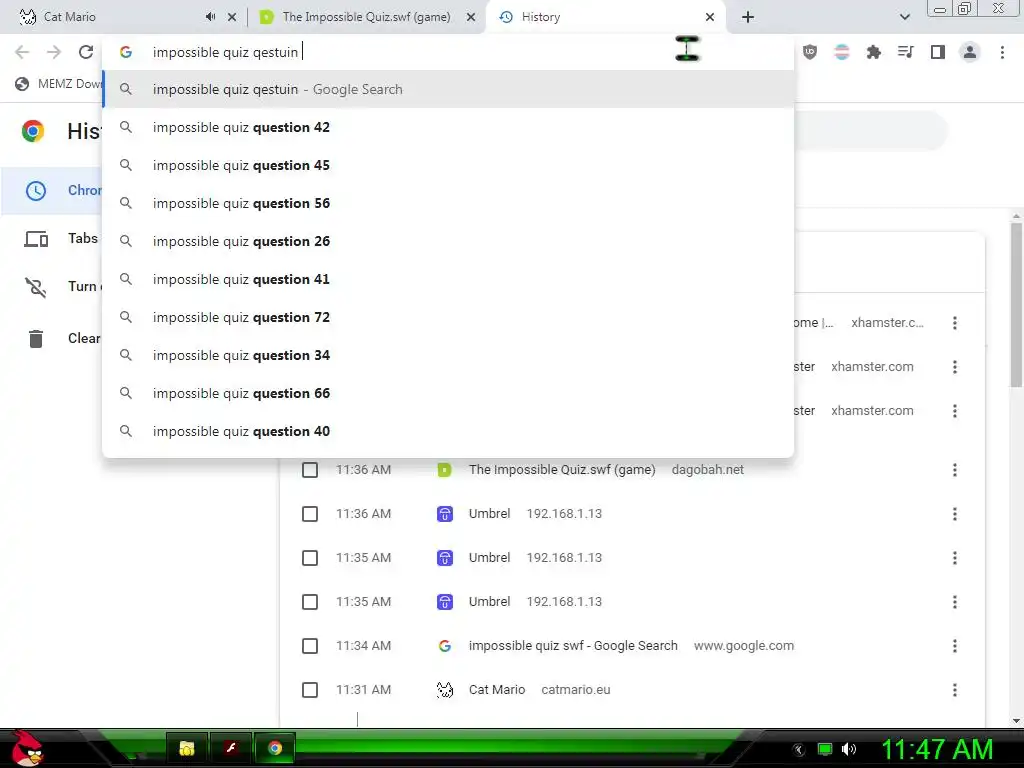Select suggestion 'impossible quiz question 41'
This screenshot has width=1024, height=768.
click(x=448, y=280)
